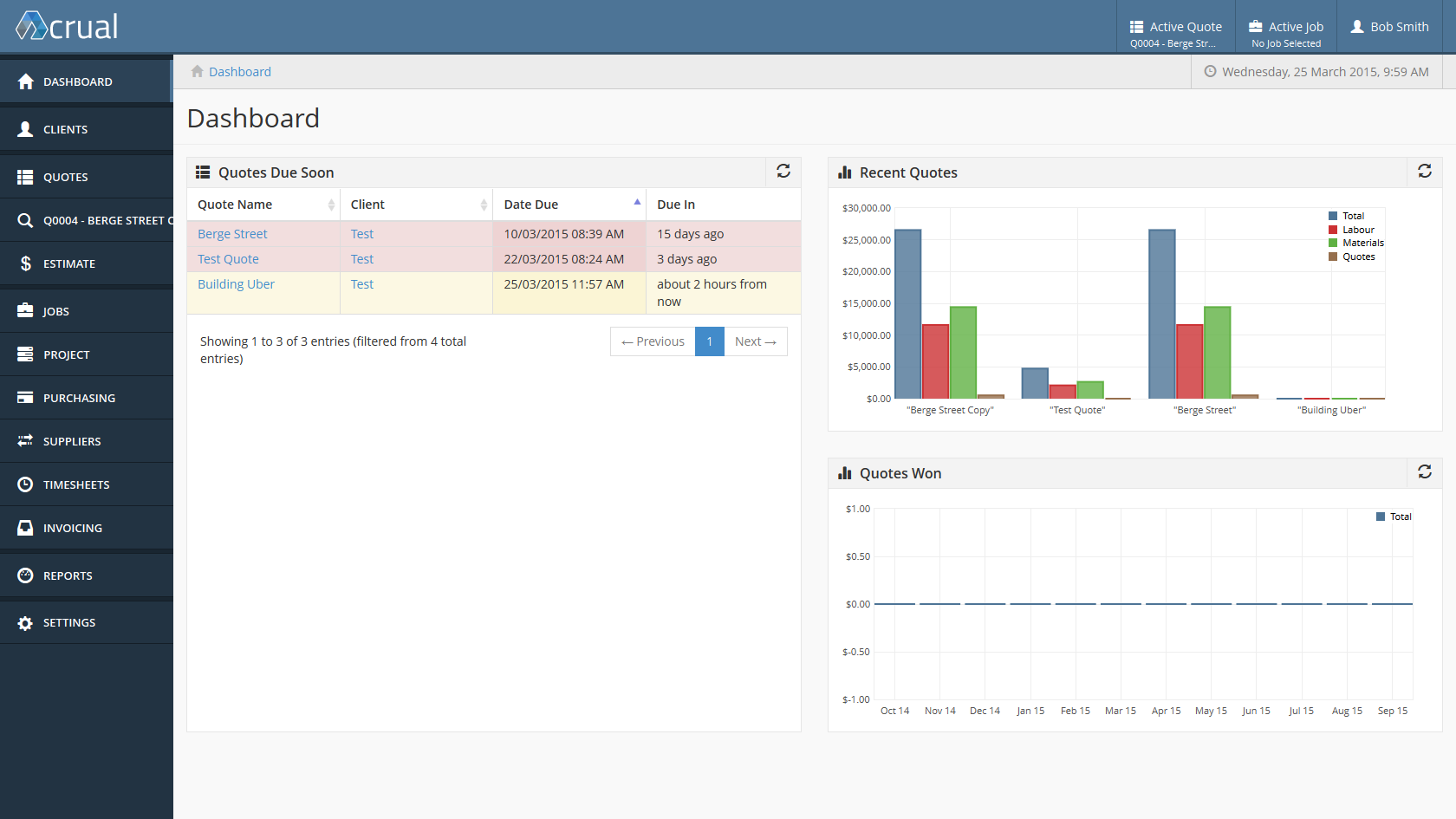This screenshot has height=819, width=1456.
Task: Open the Building Uber quote link
Action: pyautogui.click(x=236, y=284)
